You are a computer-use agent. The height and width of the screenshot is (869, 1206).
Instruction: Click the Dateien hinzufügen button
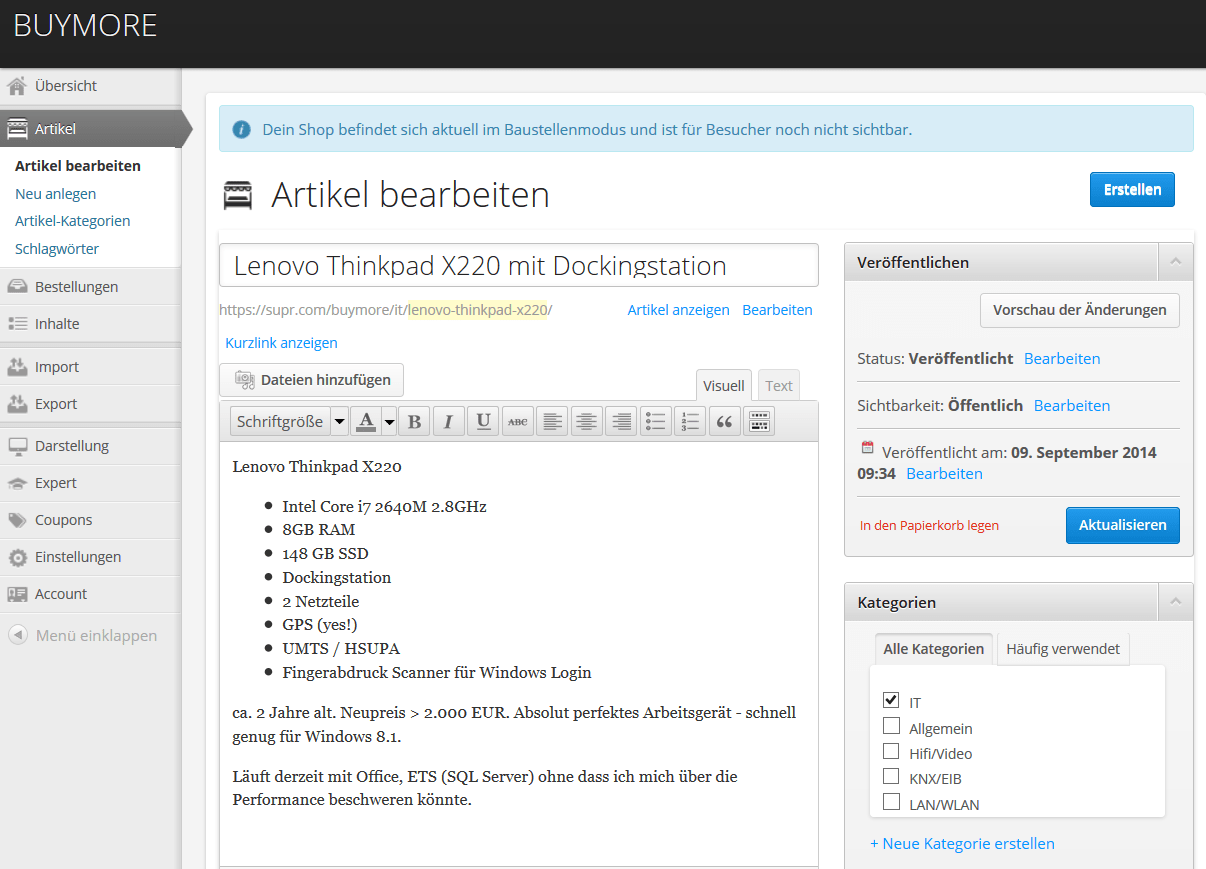click(x=311, y=380)
